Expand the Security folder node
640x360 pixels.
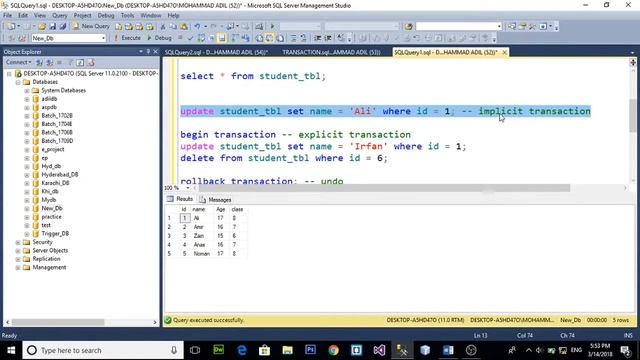(18, 242)
